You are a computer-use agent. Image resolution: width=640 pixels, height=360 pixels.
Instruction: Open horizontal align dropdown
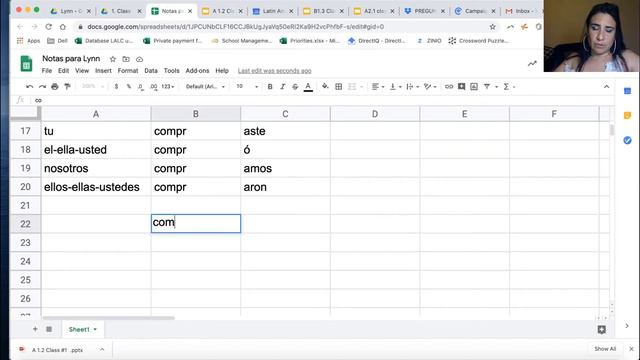click(378, 87)
